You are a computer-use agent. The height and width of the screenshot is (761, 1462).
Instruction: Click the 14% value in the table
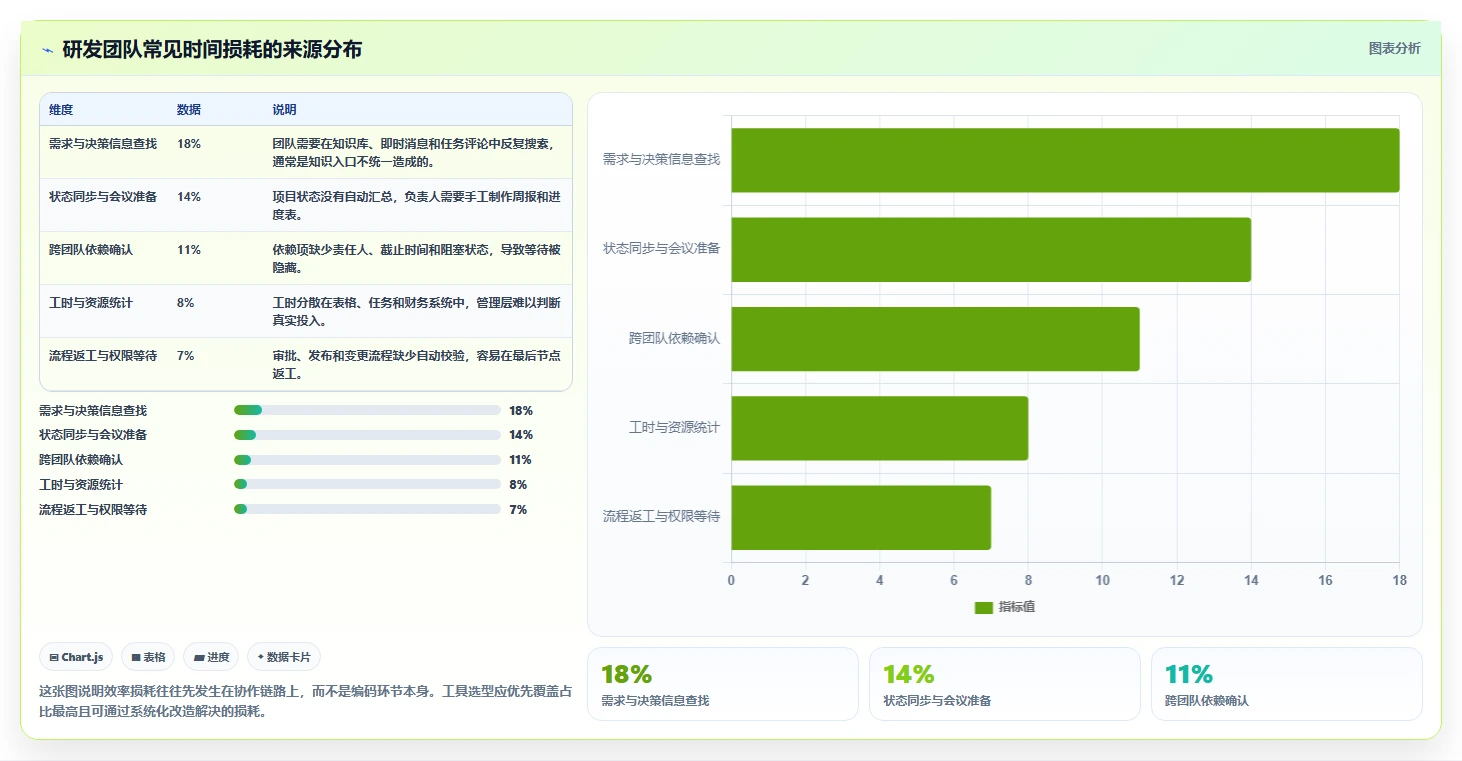(x=189, y=197)
